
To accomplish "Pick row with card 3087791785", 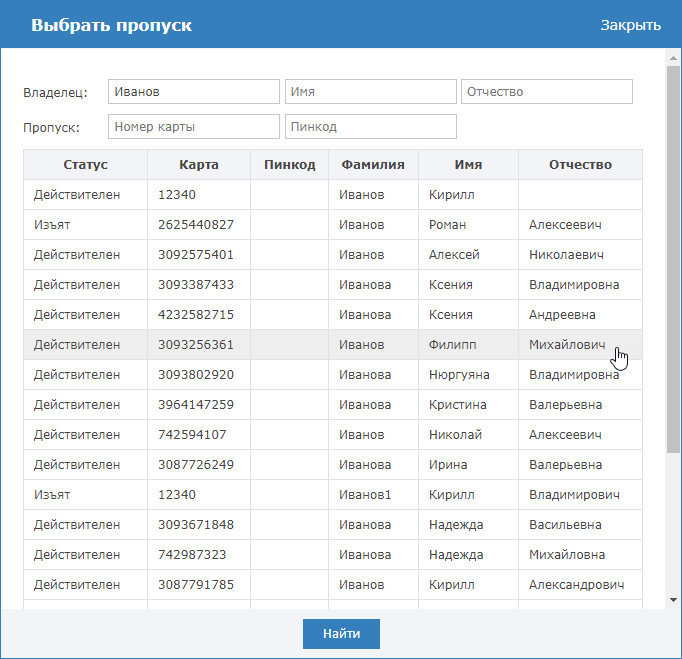I will (x=196, y=585).
